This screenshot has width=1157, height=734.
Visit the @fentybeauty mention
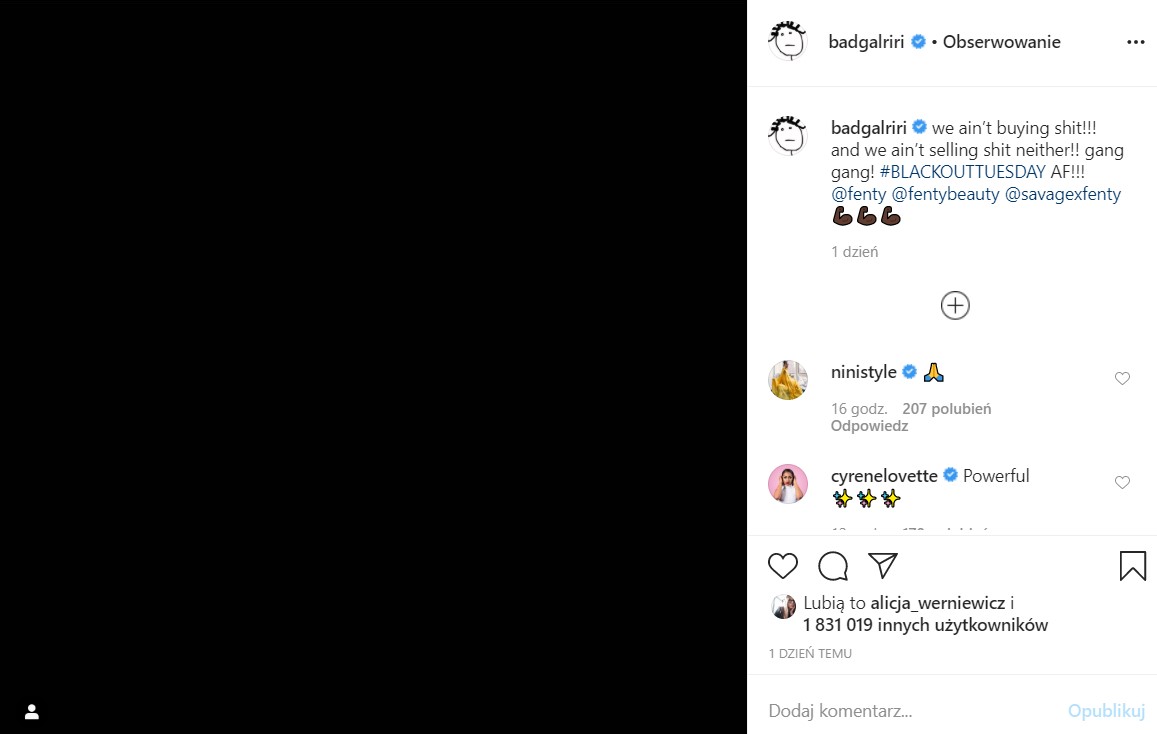[946, 194]
